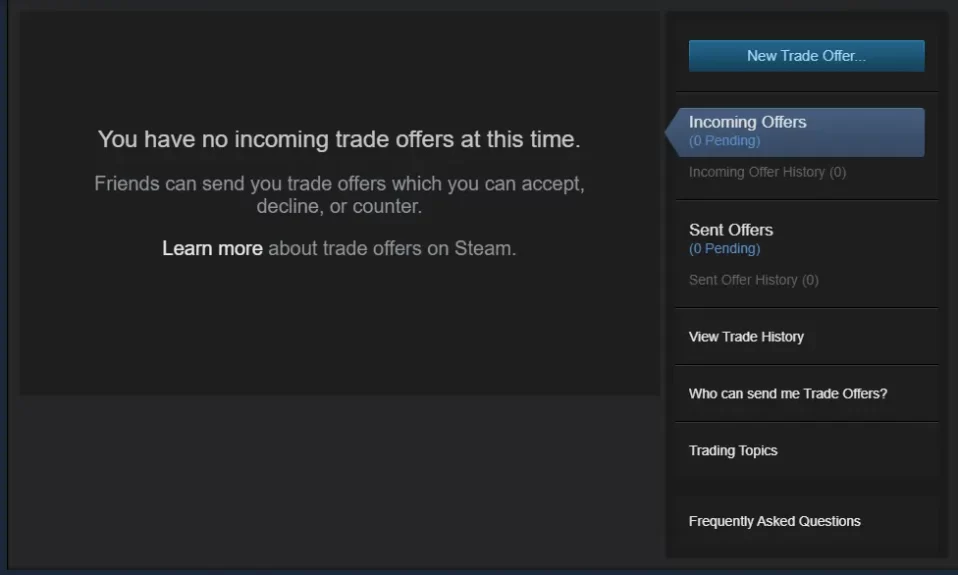The width and height of the screenshot is (958, 575).
Task: Open Who can send me Trade Offers?
Action: coord(788,394)
